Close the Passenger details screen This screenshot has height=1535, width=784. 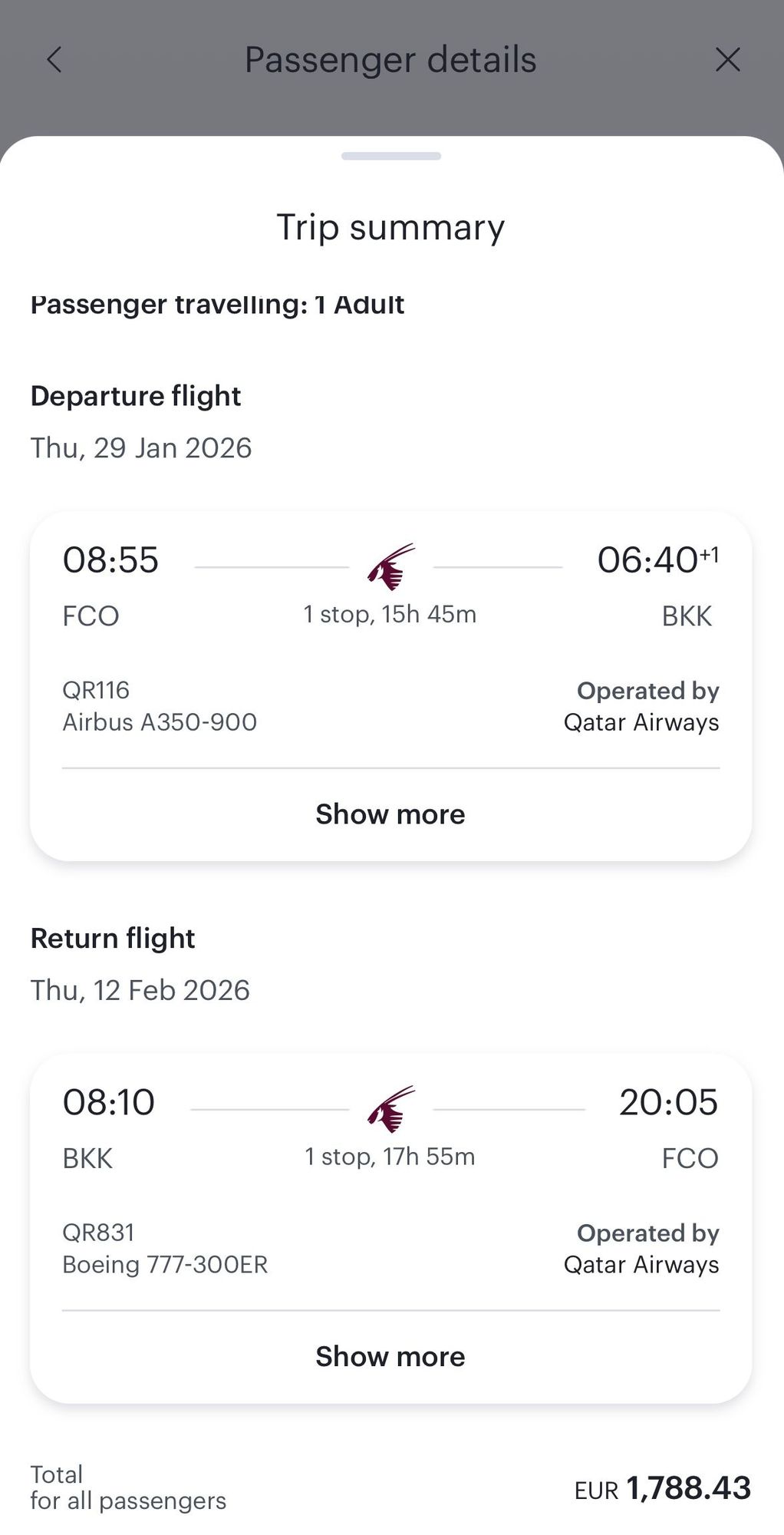pyautogui.click(x=727, y=60)
